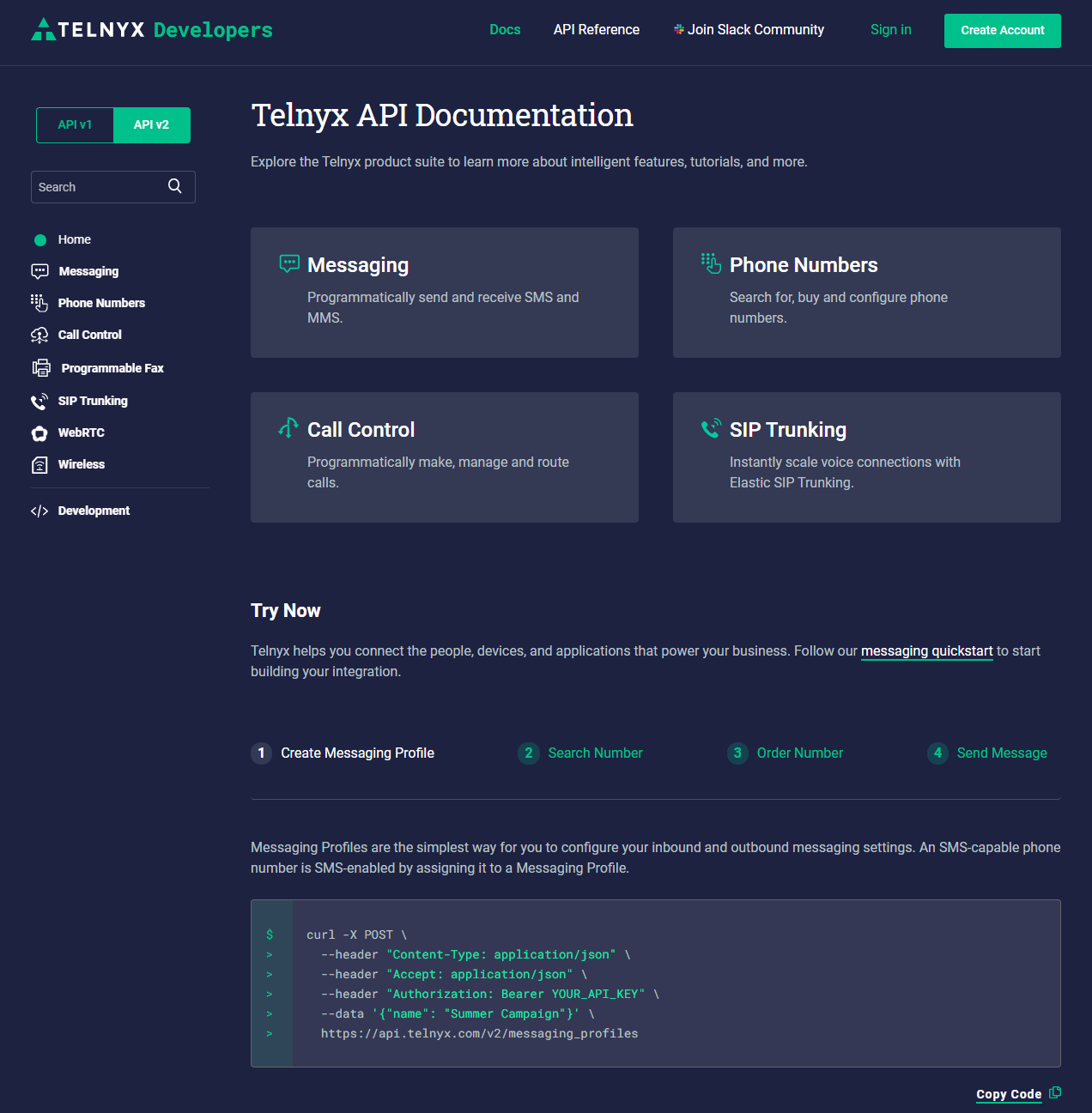The width and height of the screenshot is (1092, 1113).
Task: Open Call Control sidebar entry
Action: pos(90,335)
